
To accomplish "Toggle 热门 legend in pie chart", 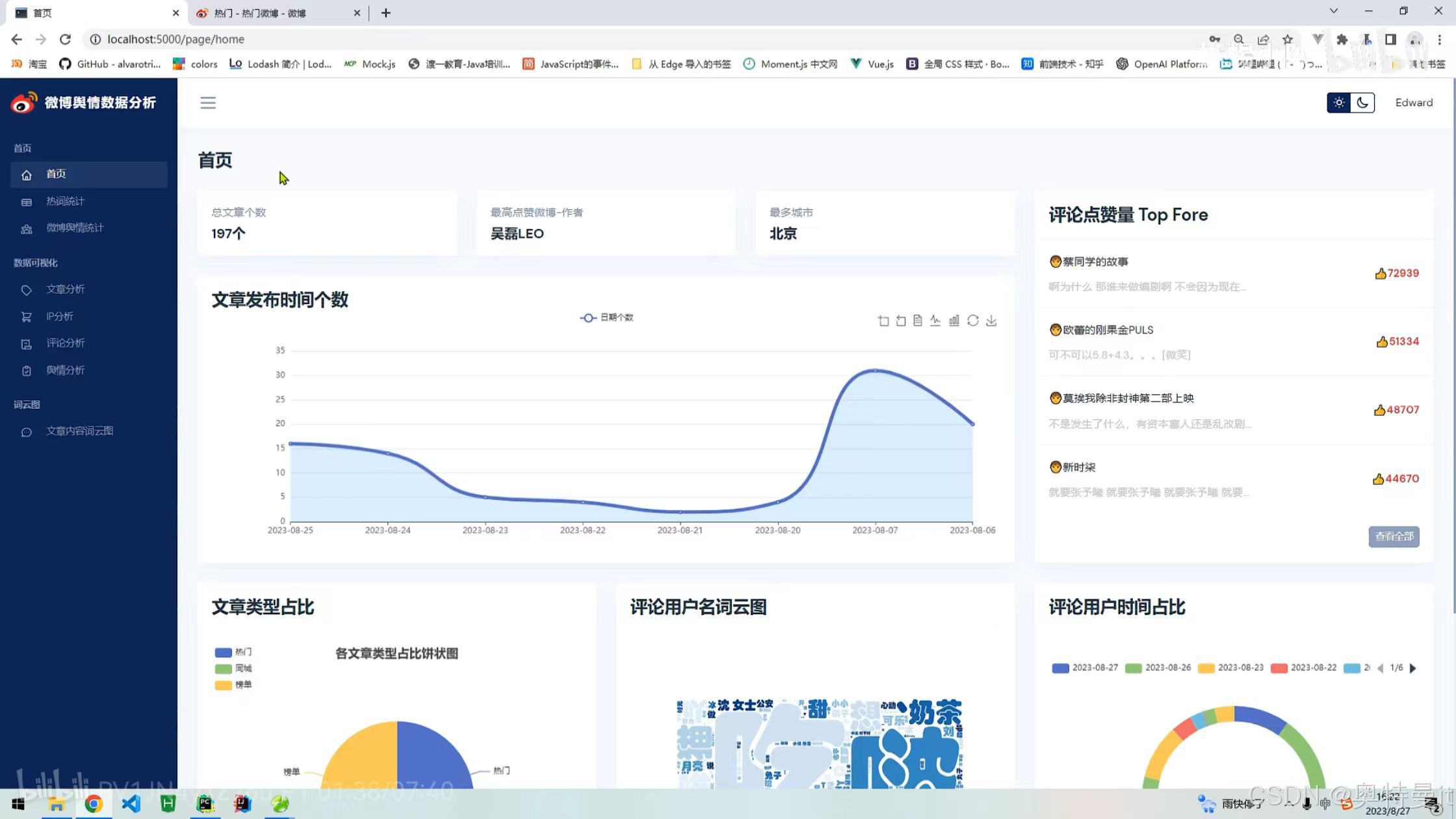I will [x=233, y=652].
